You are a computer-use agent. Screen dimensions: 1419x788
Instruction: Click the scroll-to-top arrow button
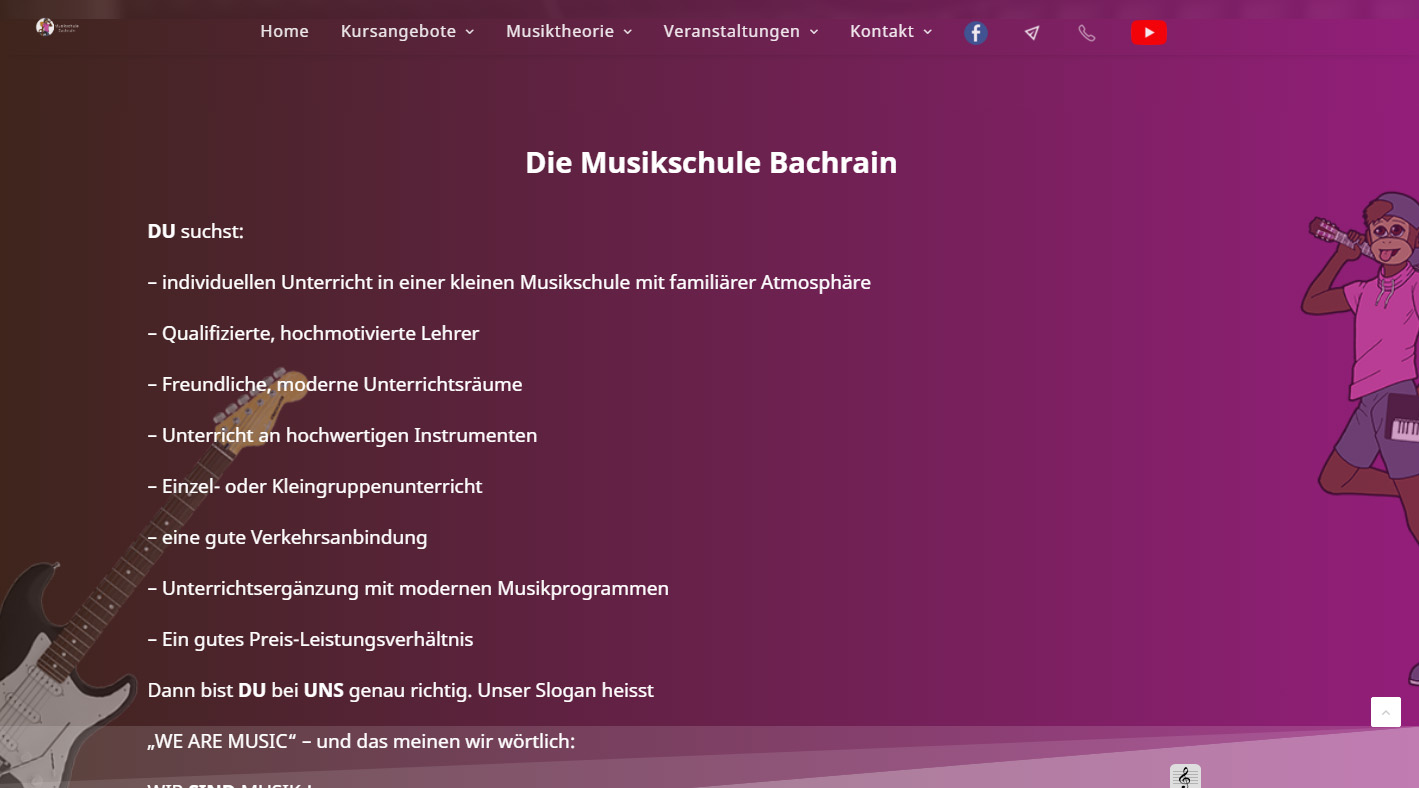1386,712
